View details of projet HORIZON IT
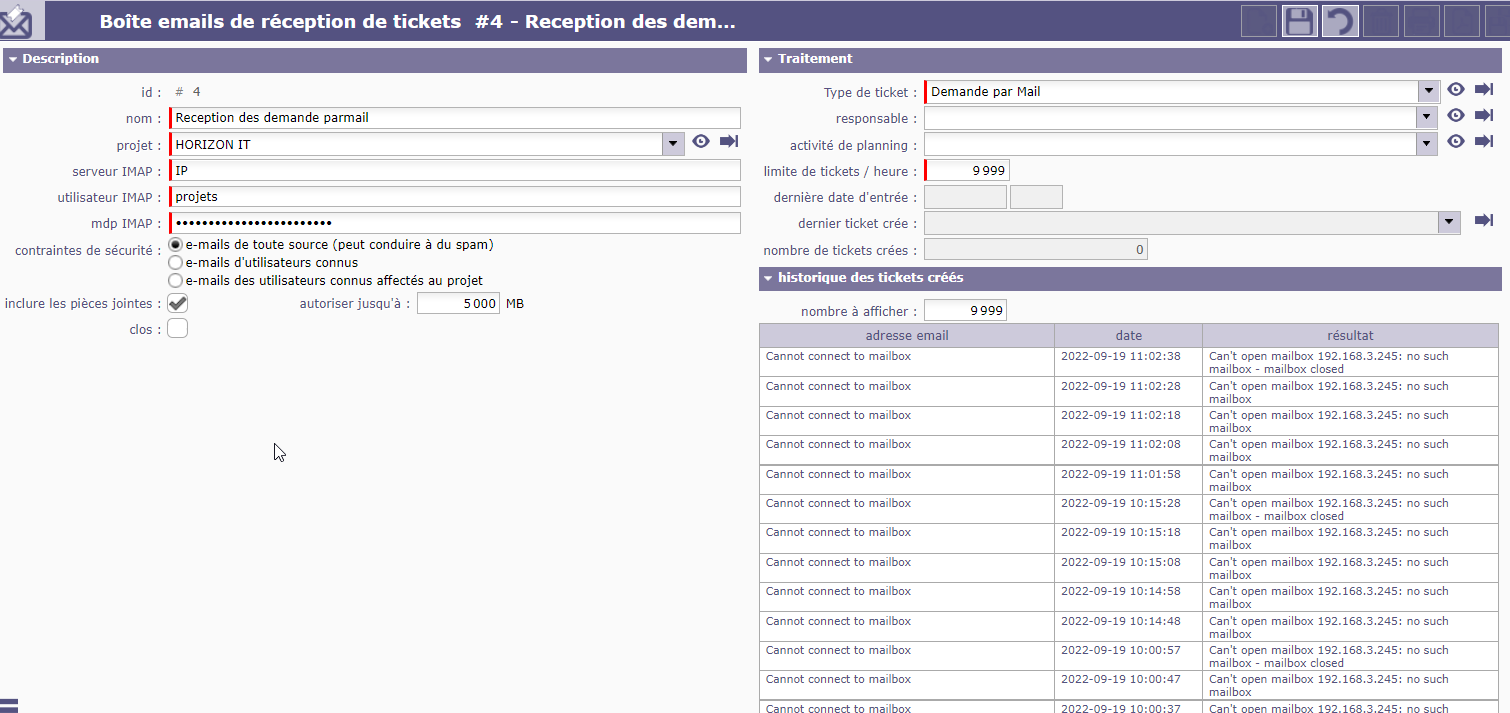 701,142
